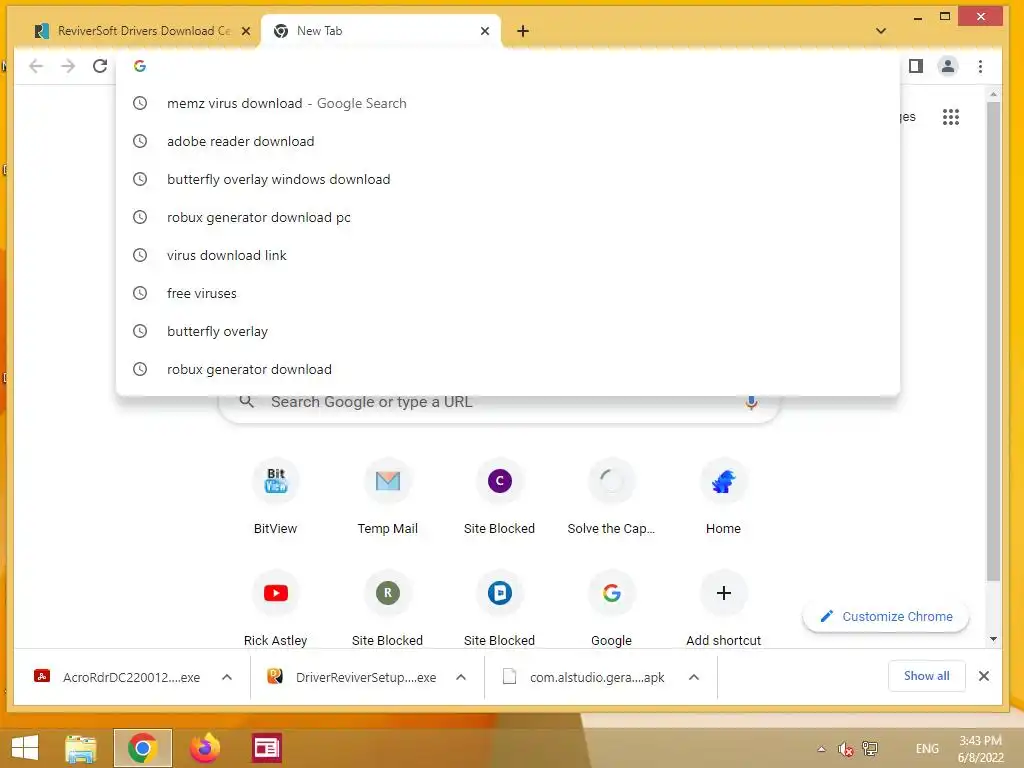Open the clock showing 3:43 PM
Image resolution: width=1024 pixels, height=768 pixels.
tap(980, 748)
